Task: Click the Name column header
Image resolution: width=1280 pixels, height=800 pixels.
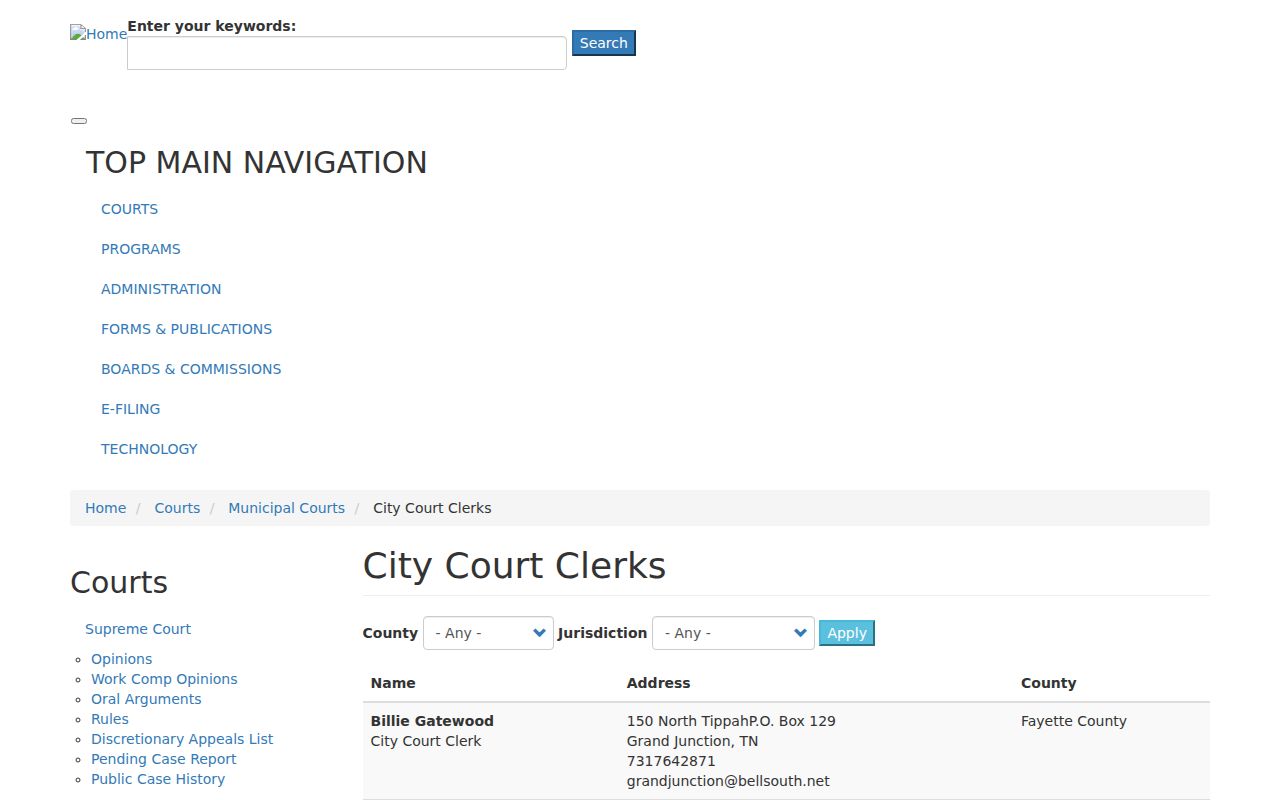Action: pyautogui.click(x=393, y=683)
